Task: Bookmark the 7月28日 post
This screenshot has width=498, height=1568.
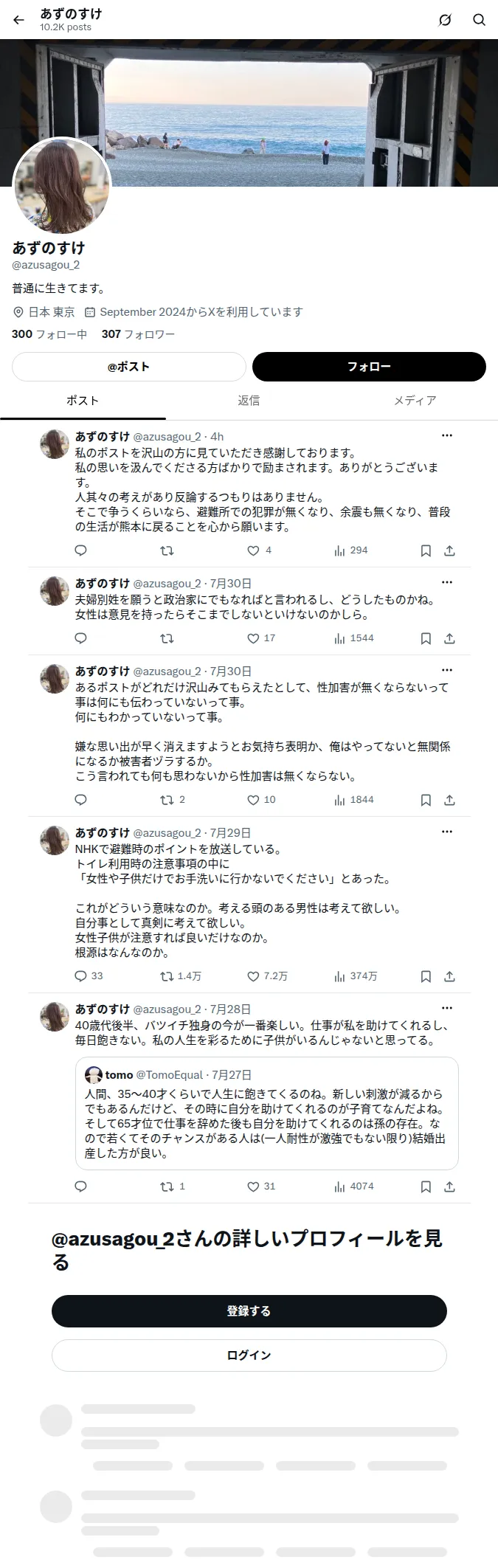Action: pyautogui.click(x=426, y=1187)
